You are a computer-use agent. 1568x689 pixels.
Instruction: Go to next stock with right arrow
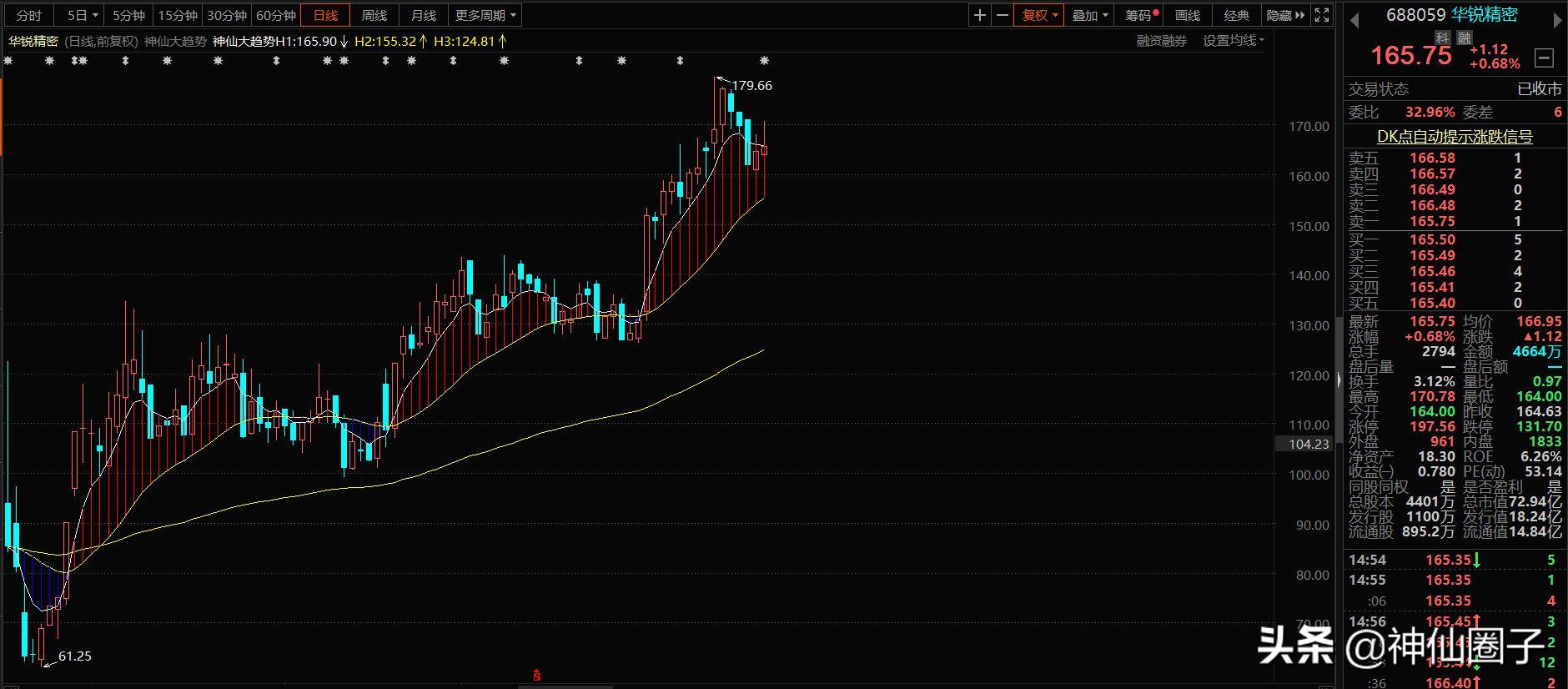pos(1556,20)
